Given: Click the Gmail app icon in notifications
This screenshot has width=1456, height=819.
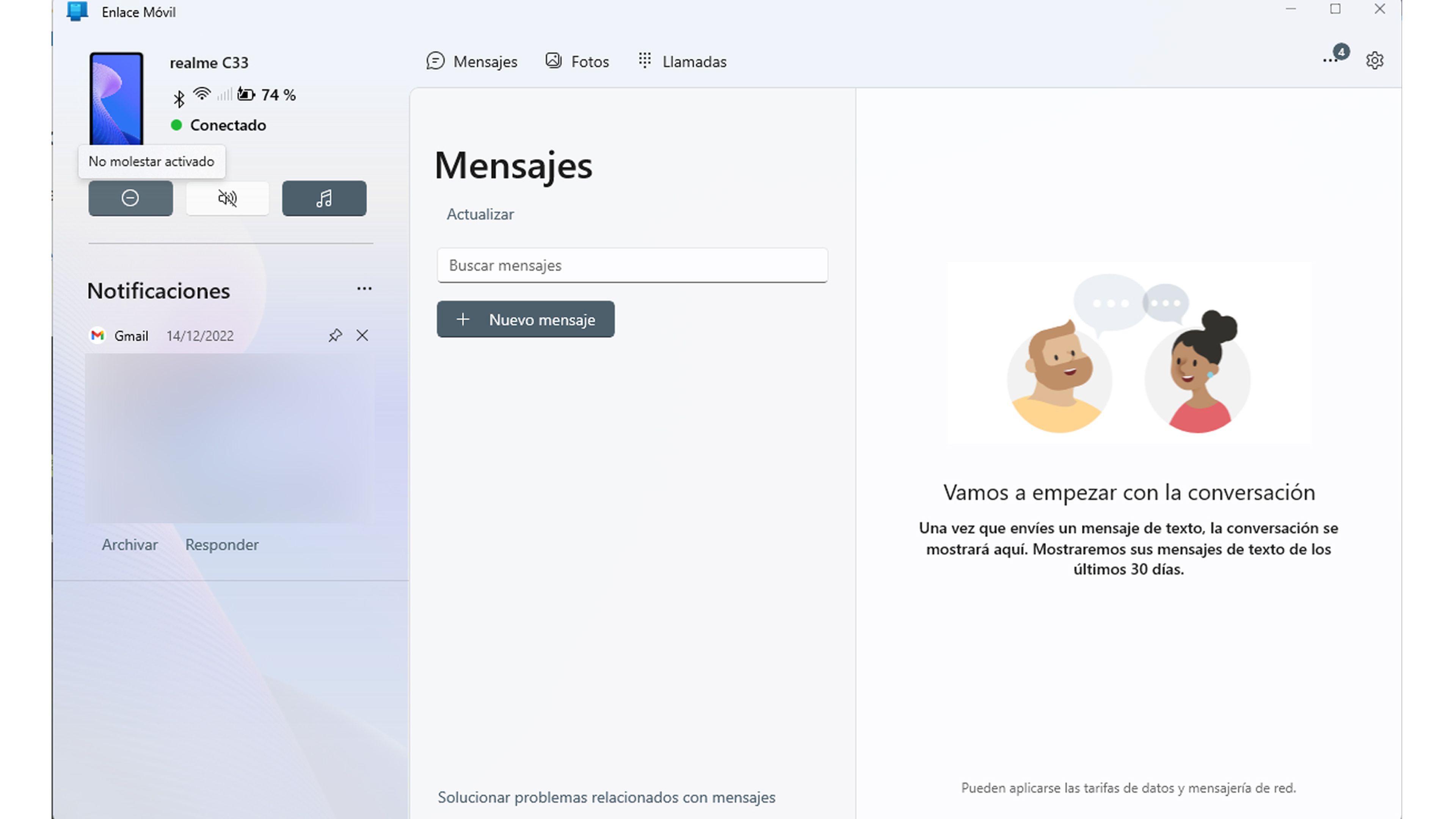Looking at the screenshot, I should [x=98, y=336].
